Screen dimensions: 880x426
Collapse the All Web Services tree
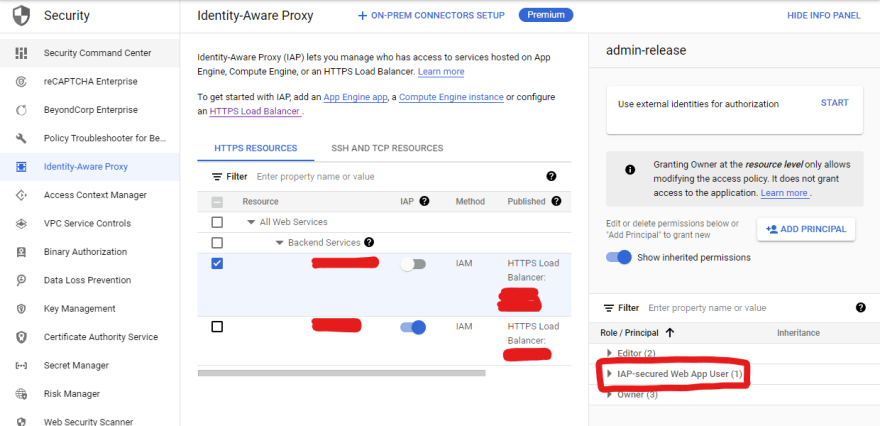[251, 222]
